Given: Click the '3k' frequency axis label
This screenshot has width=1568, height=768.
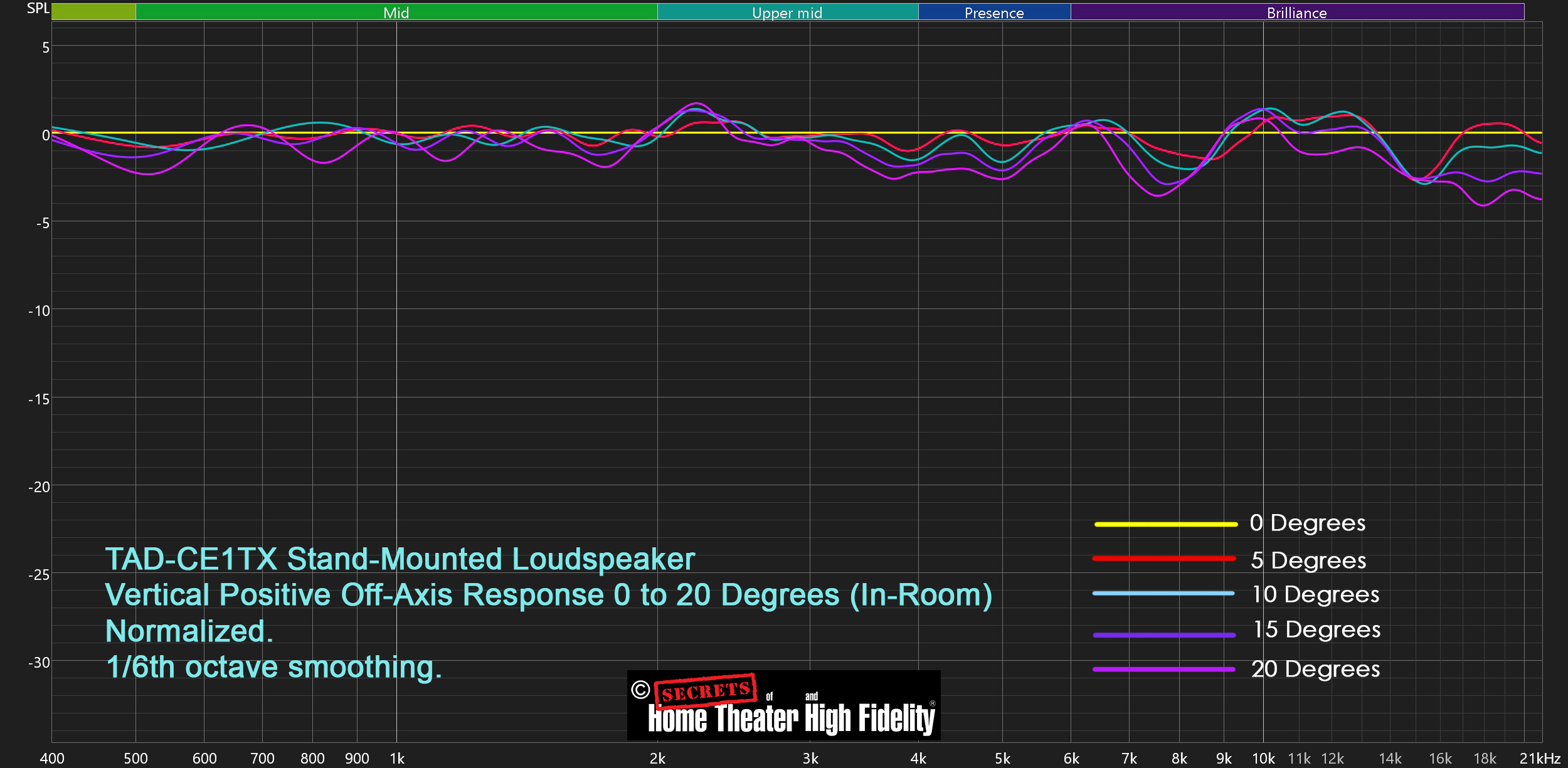Looking at the screenshot, I should point(810,759).
